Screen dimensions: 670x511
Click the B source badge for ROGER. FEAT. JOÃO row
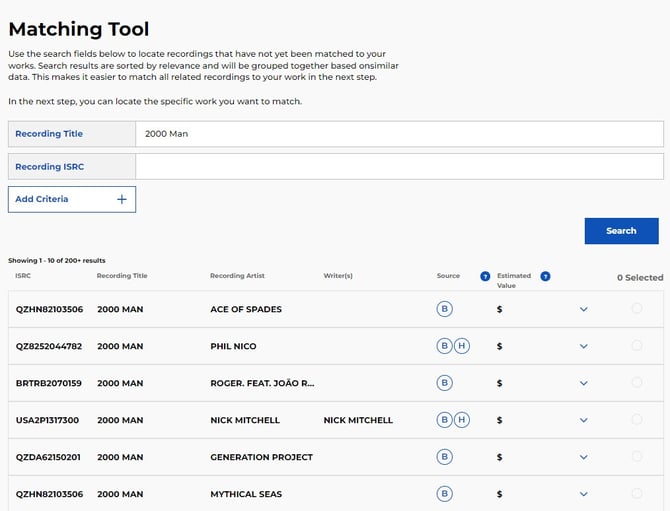coord(444,383)
